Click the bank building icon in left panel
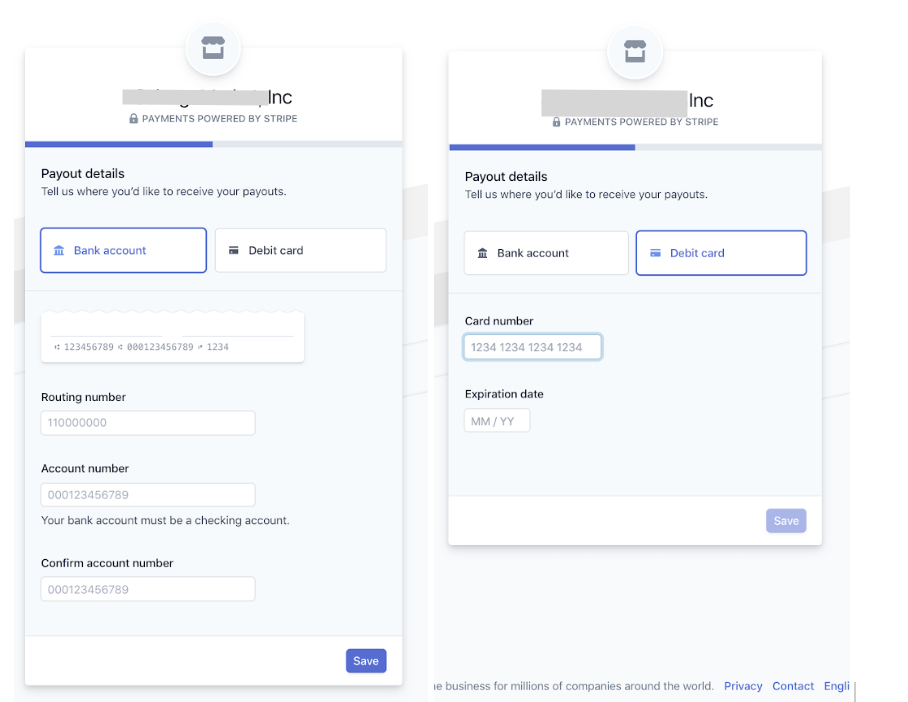The image size is (908, 702). pos(59,250)
